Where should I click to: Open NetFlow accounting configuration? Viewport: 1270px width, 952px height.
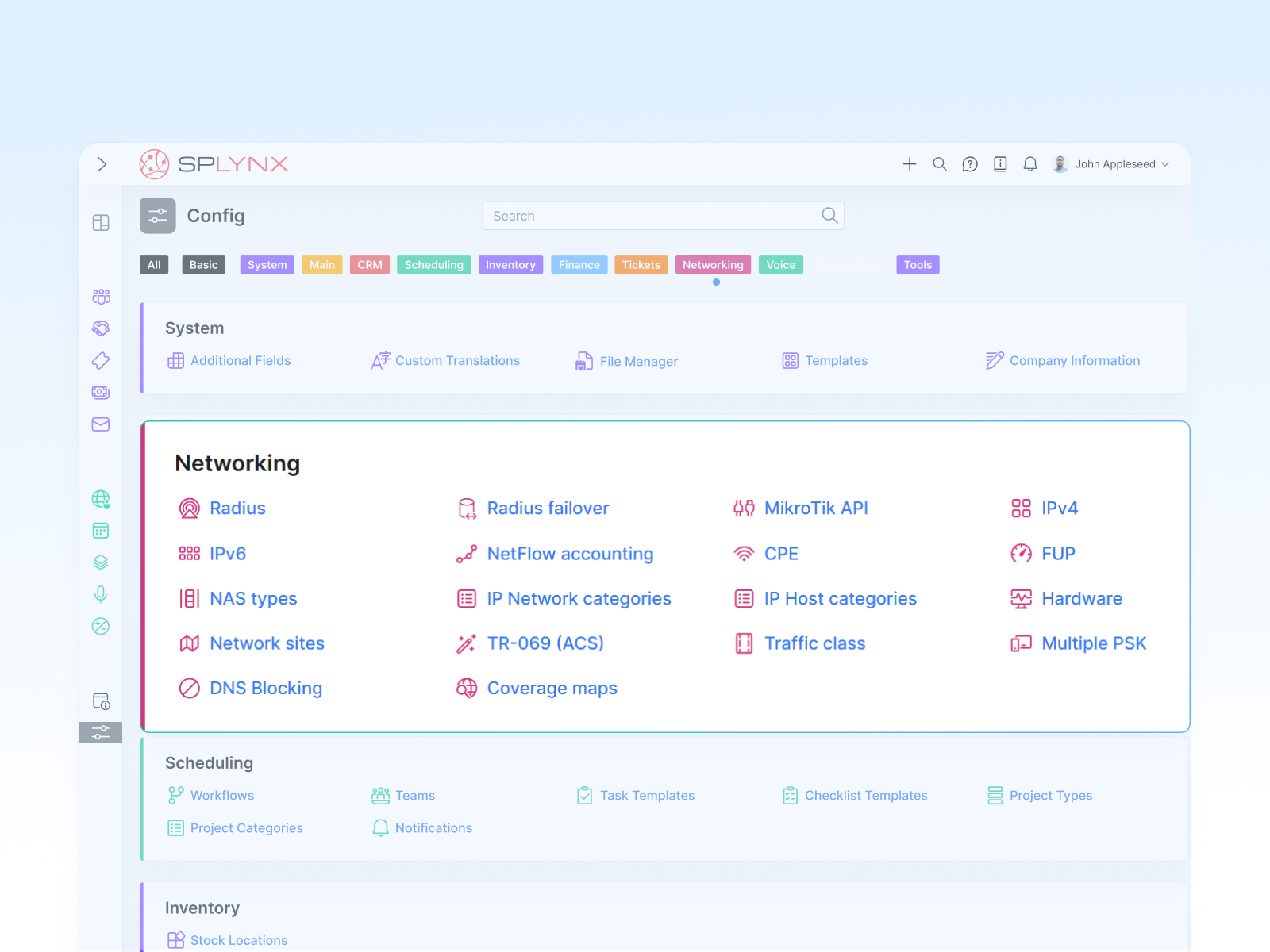coord(569,554)
